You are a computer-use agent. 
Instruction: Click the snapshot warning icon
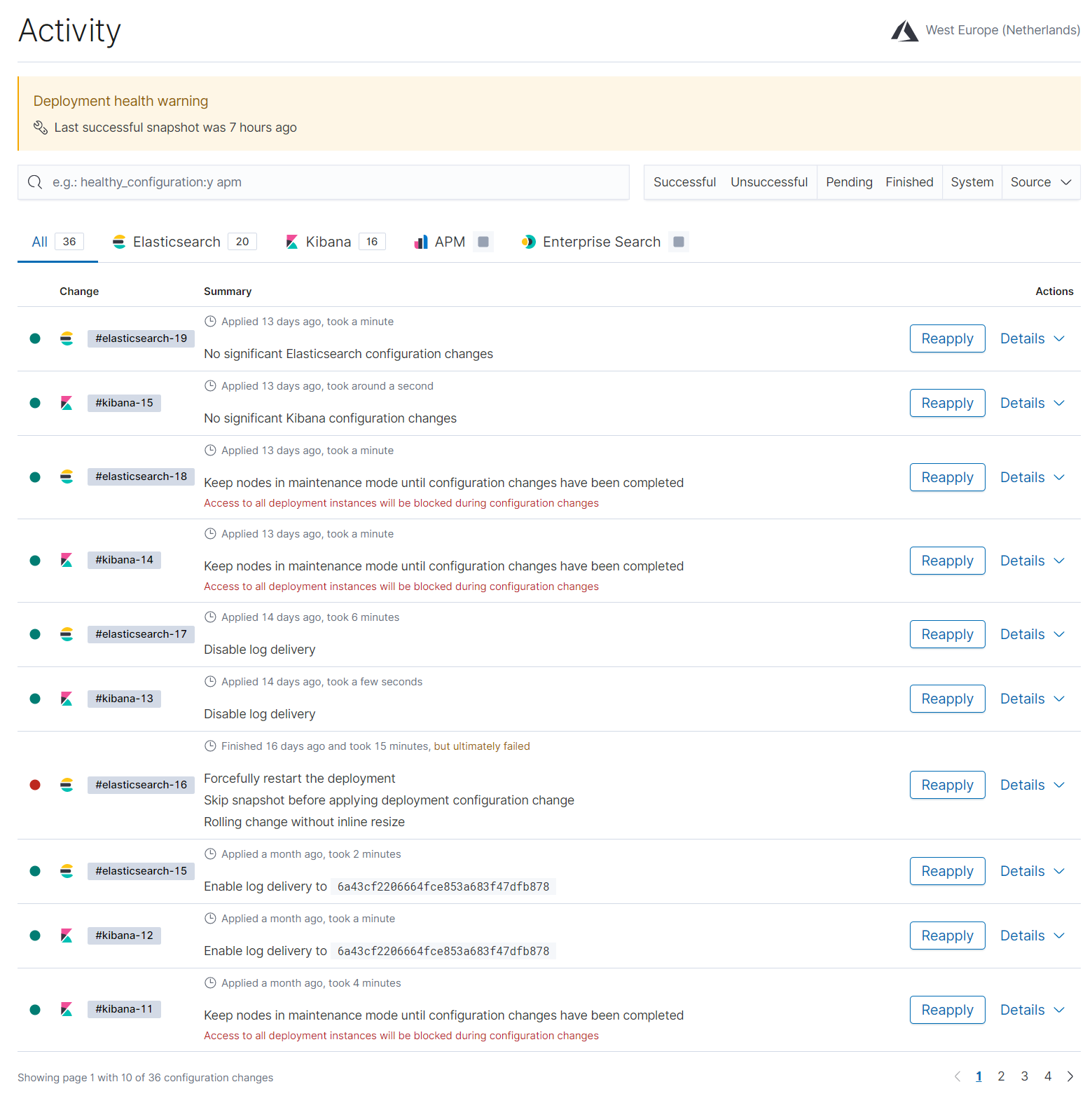pos(41,128)
